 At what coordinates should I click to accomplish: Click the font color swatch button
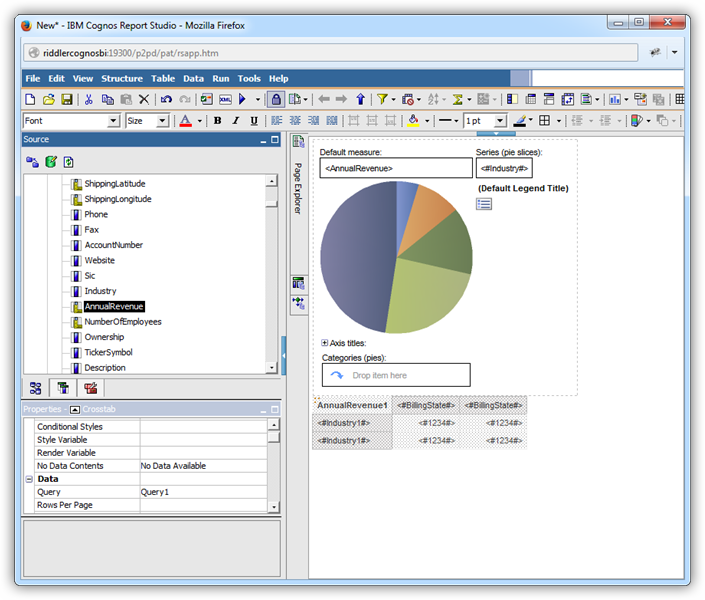click(x=185, y=121)
